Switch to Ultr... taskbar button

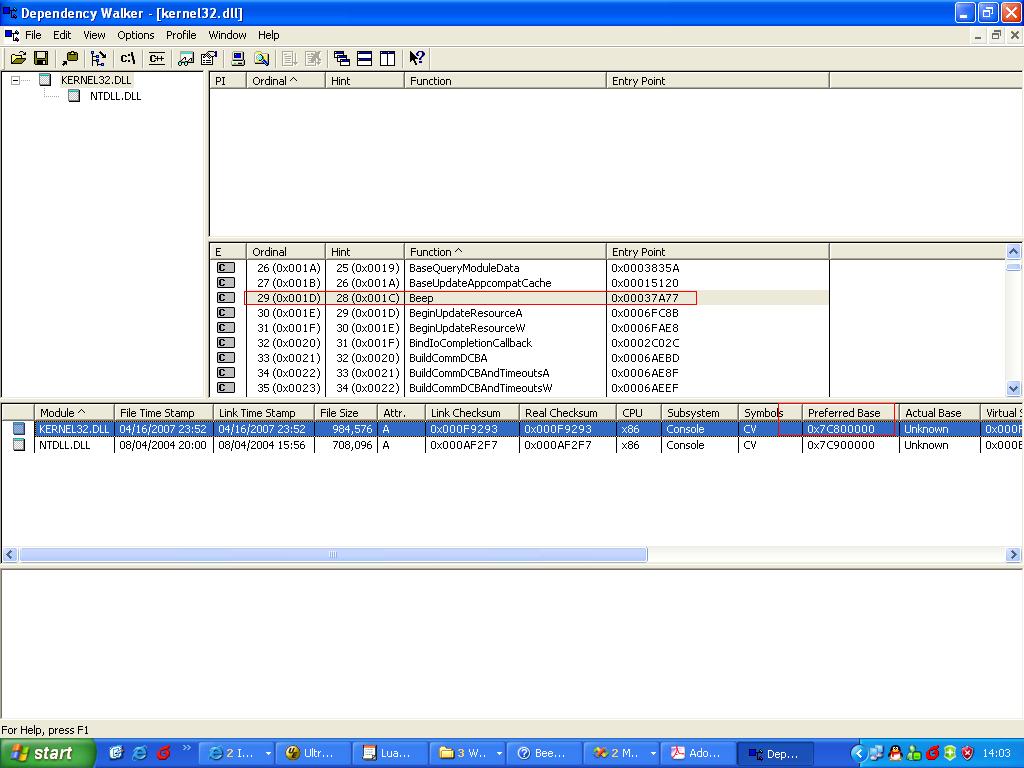[x=312, y=753]
